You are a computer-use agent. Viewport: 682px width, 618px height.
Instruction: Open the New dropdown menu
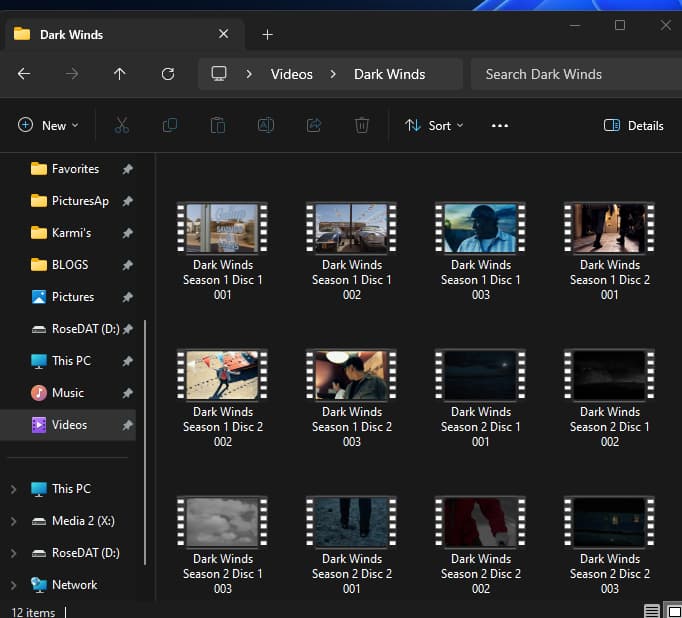click(48, 126)
